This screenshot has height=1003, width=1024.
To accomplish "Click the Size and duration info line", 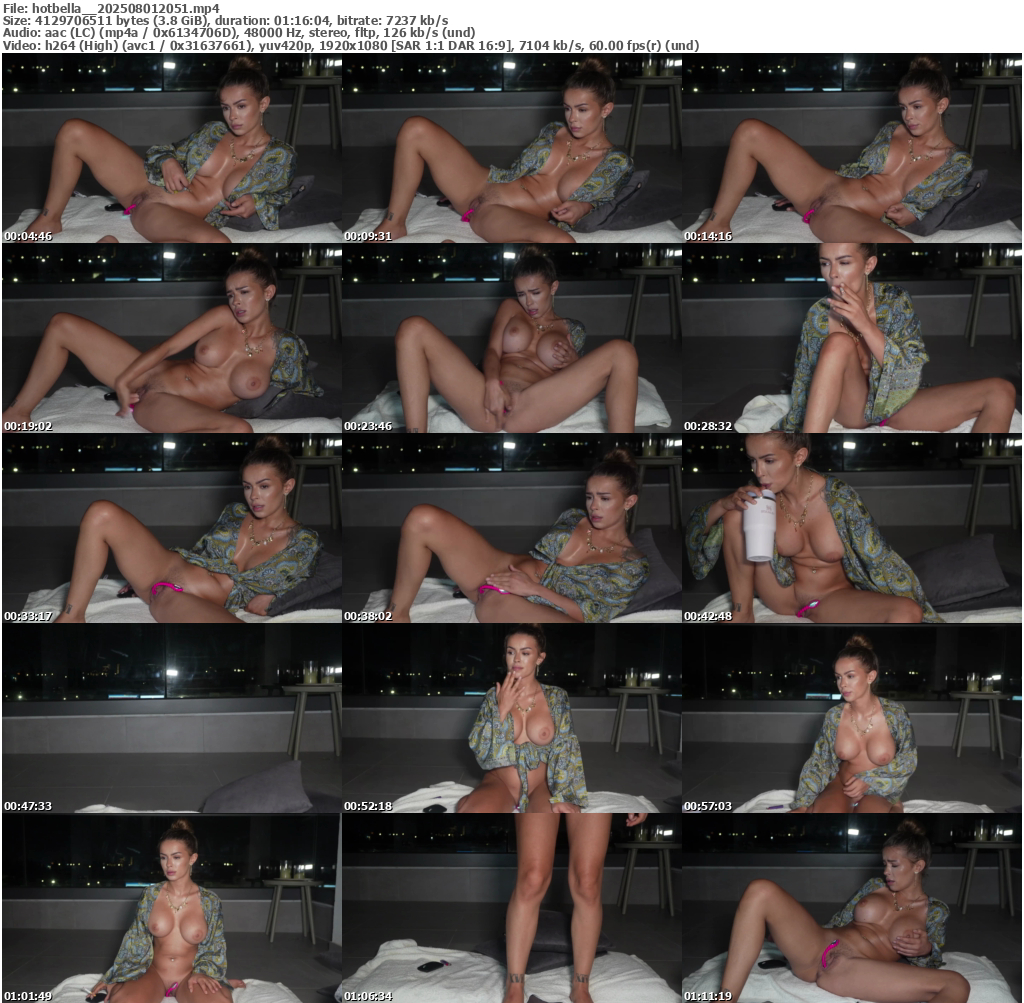I will (x=225, y=20).
